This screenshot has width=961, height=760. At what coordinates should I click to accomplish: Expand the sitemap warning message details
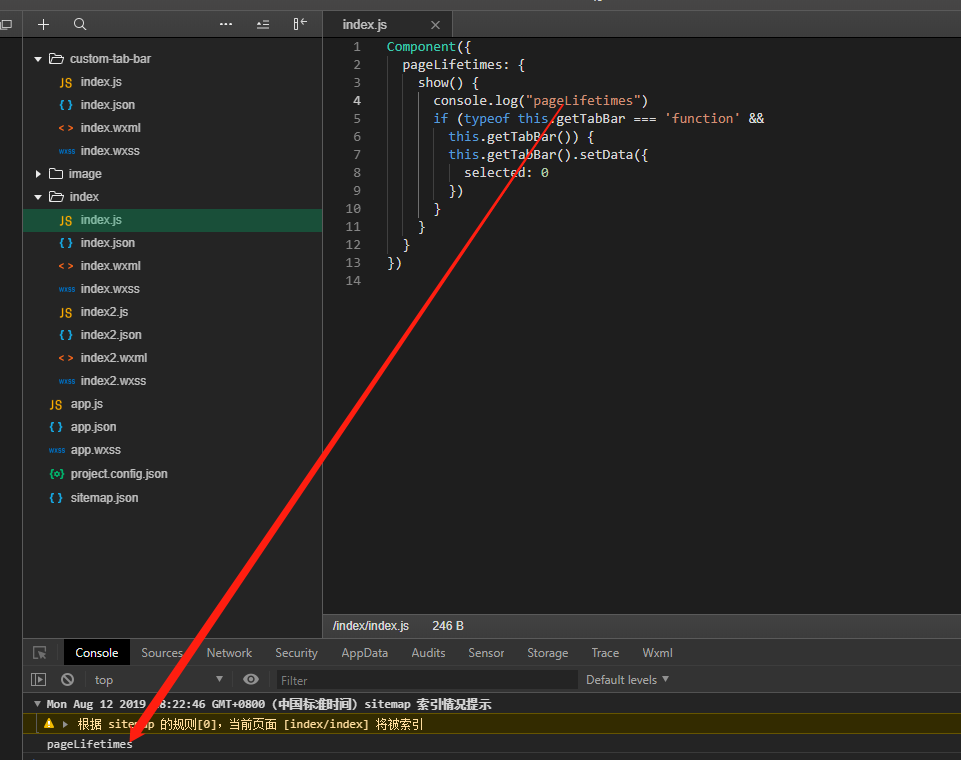tap(65, 724)
